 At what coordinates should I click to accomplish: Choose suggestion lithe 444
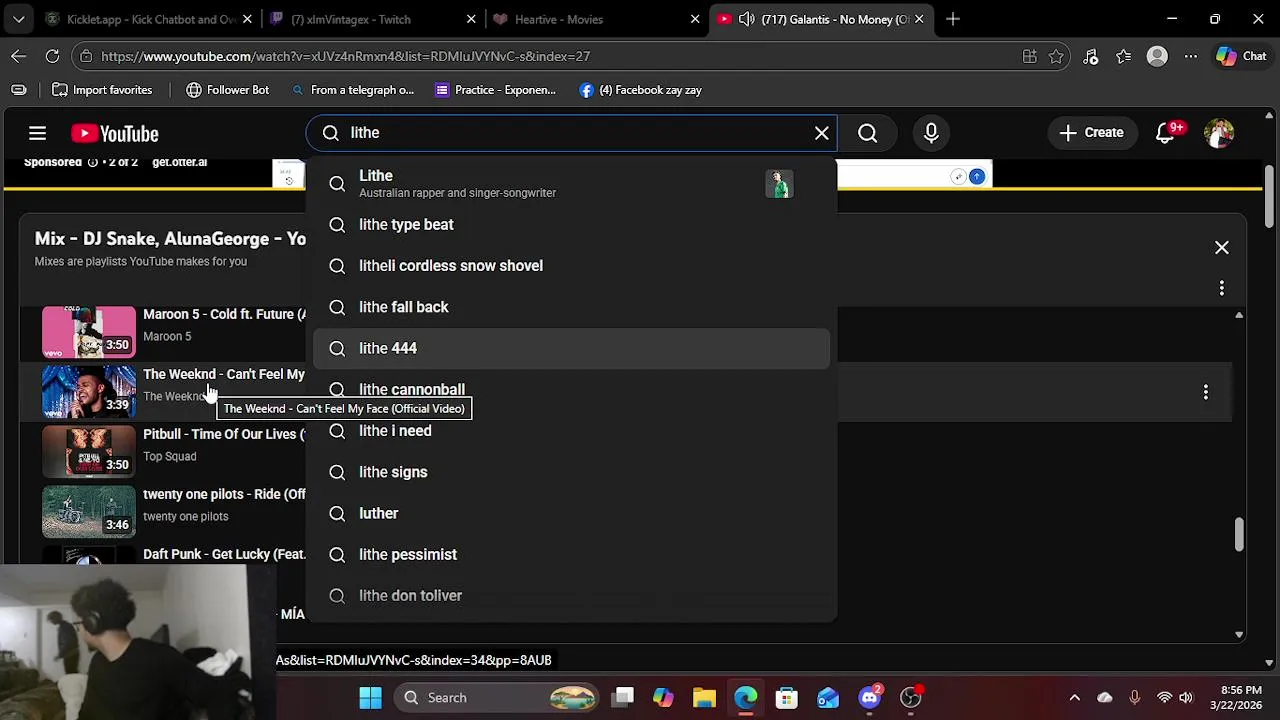pos(572,348)
